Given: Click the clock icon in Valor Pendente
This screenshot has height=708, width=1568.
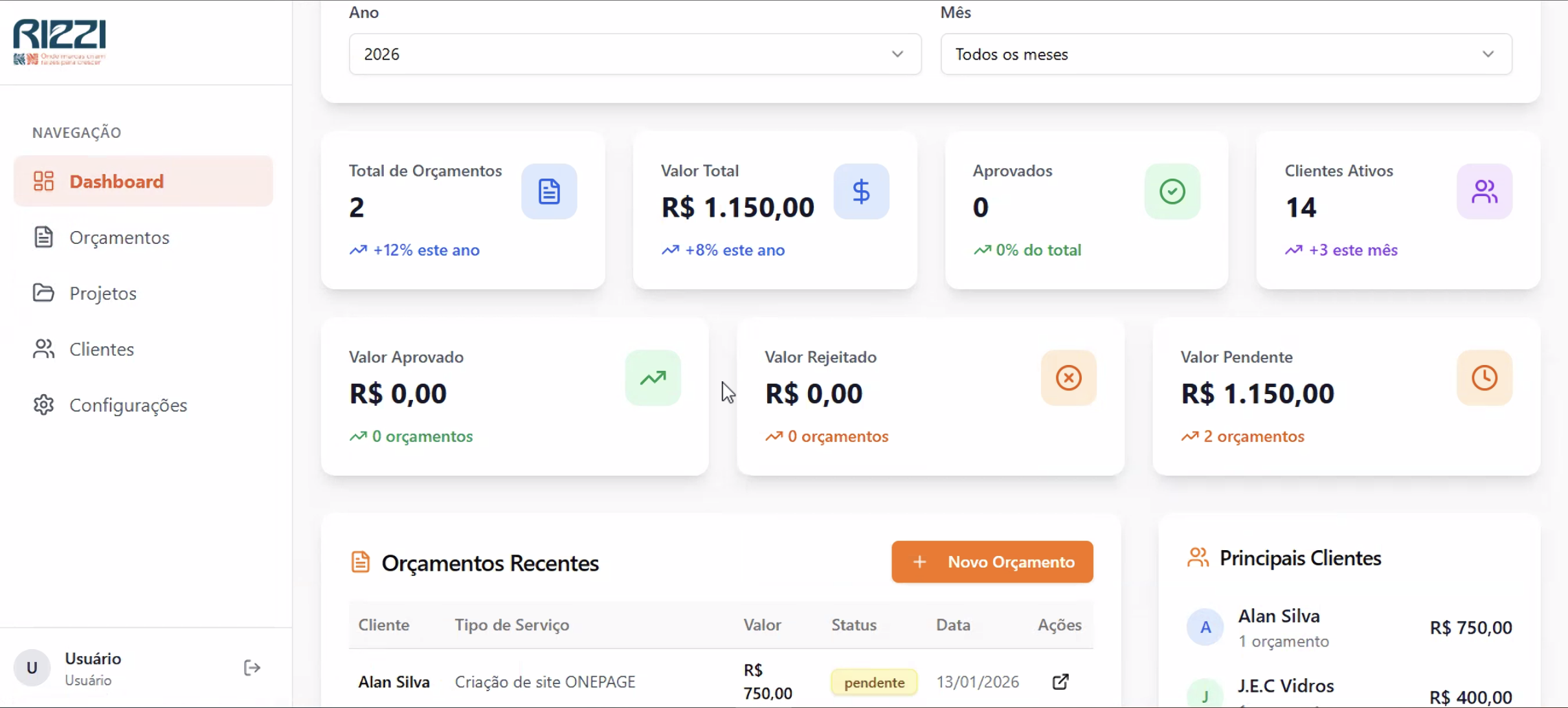Looking at the screenshot, I should [x=1484, y=378].
